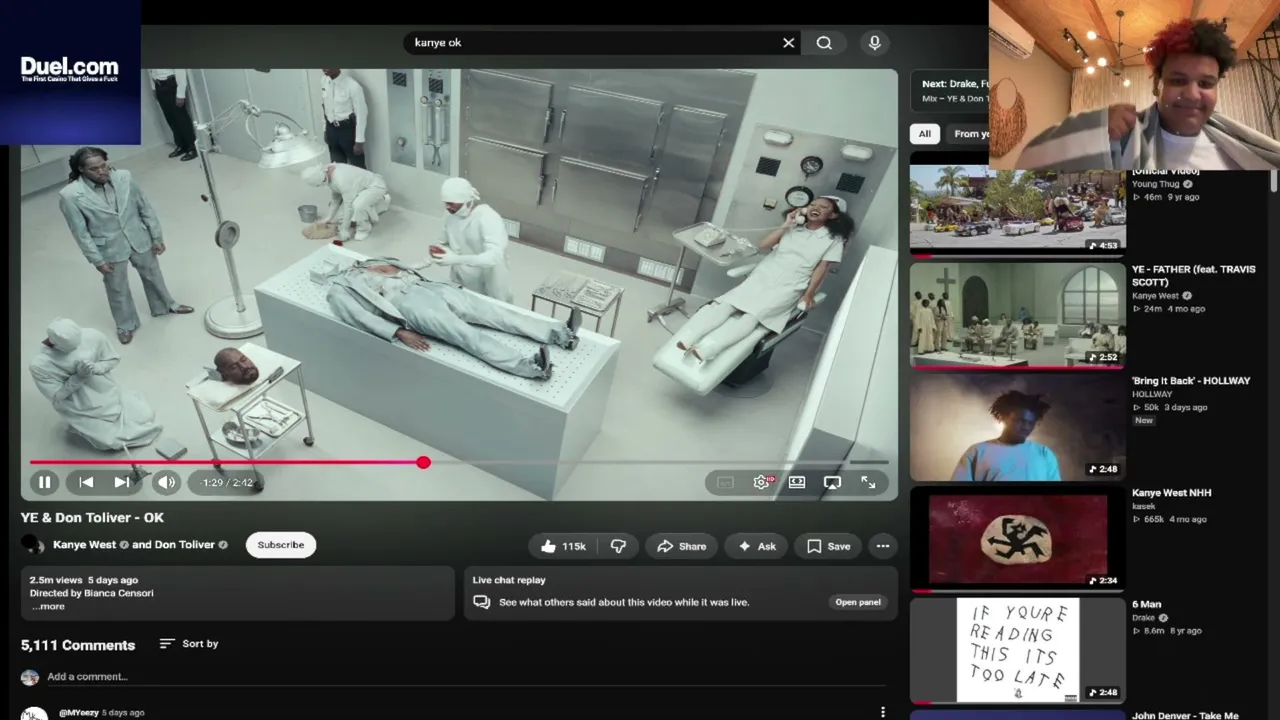Dislike the video with thumbs down
Image resolution: width=1280 pixels, height=720 pixels.
pyautogui.click(x=618, y=546)
